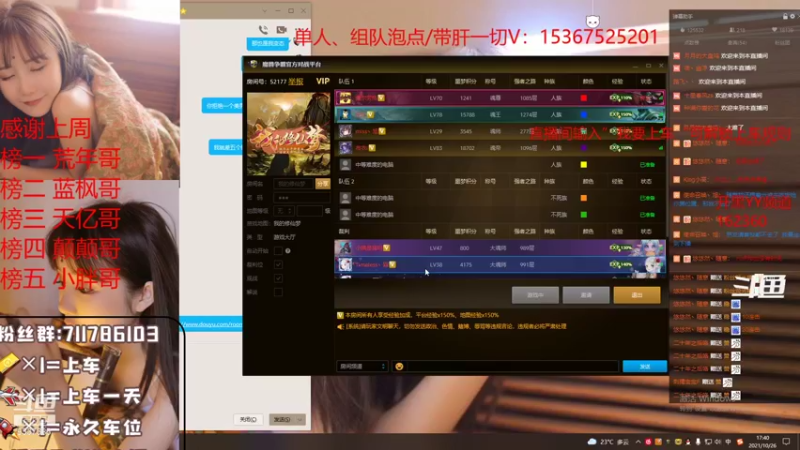The height and width of the screenshot is (450, 800).
Task: Click the gold Exit room button
Action: [x=637, y=295]
